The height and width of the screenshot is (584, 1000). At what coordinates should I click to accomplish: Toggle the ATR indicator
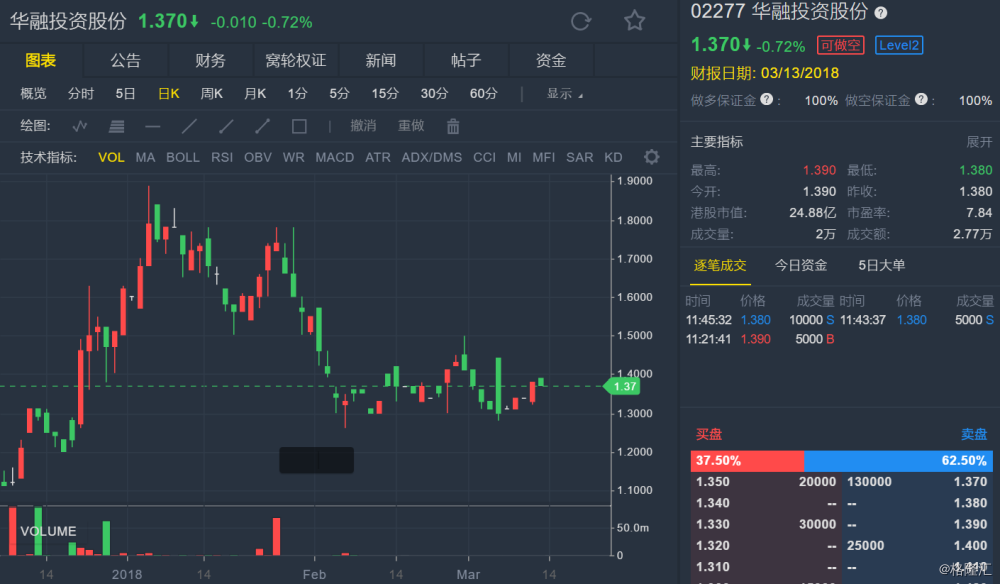tap(378, 157)
